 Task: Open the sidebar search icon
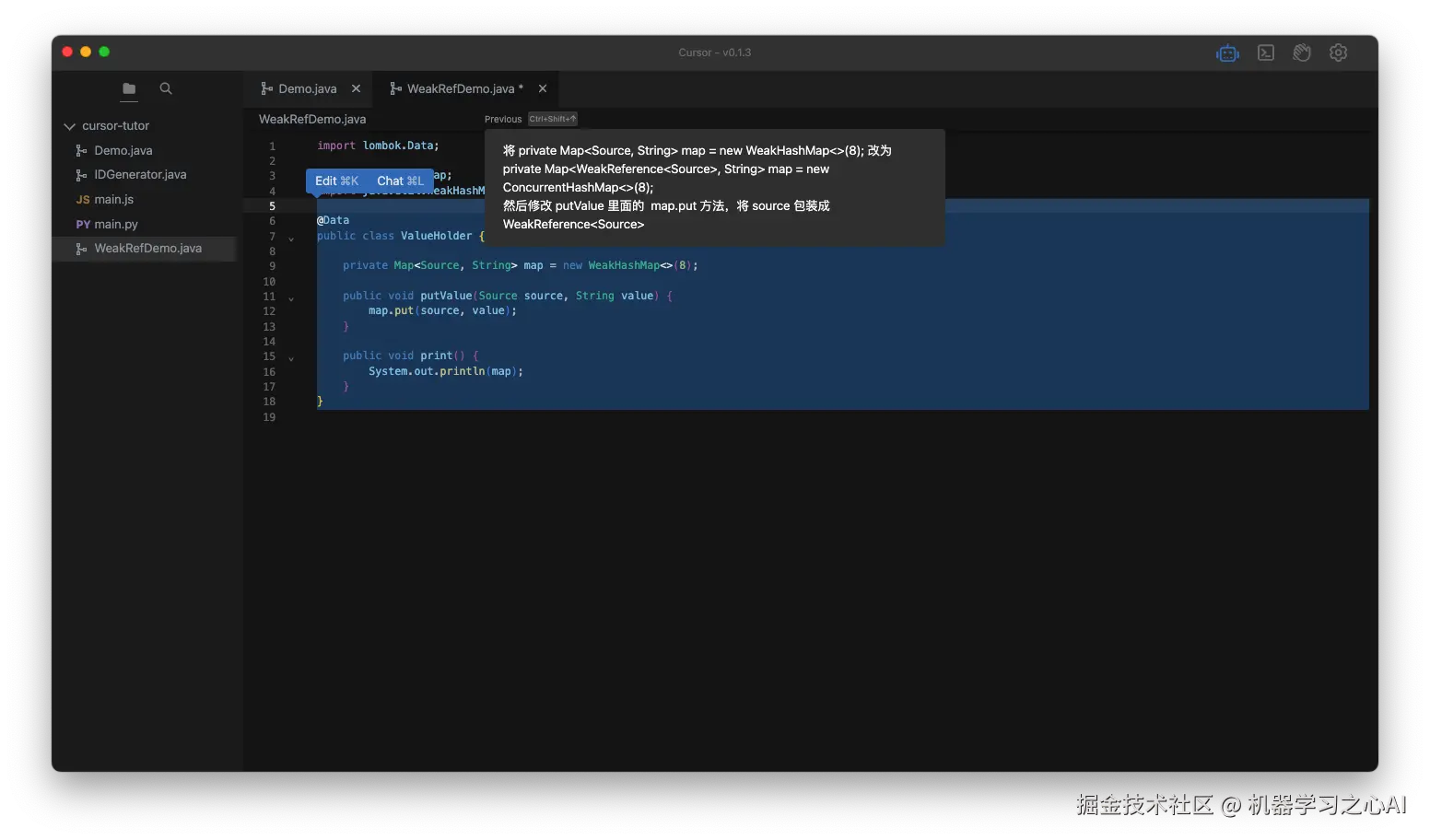pos(165,89)
